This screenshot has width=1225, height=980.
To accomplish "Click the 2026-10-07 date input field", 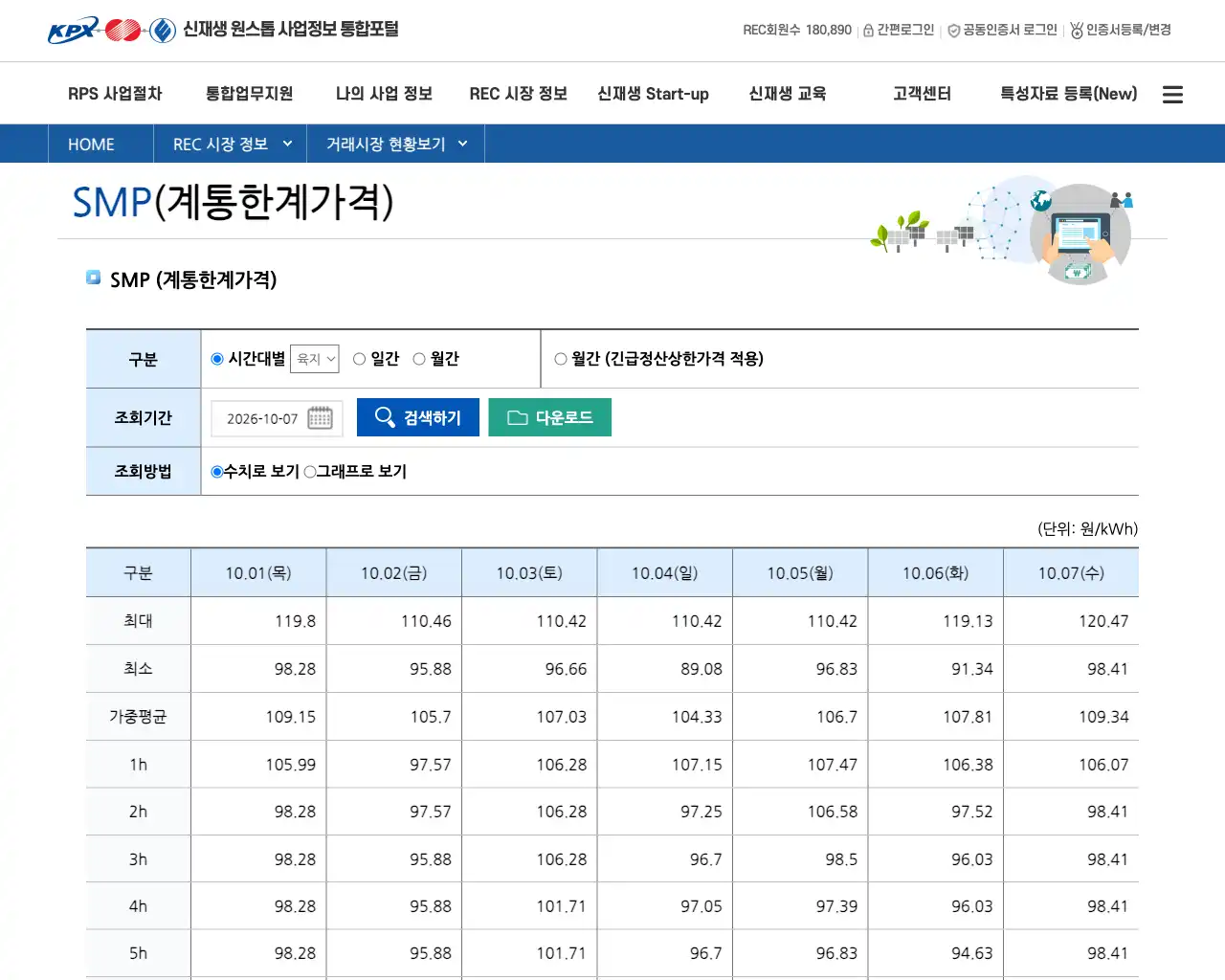I will (277, 418).
